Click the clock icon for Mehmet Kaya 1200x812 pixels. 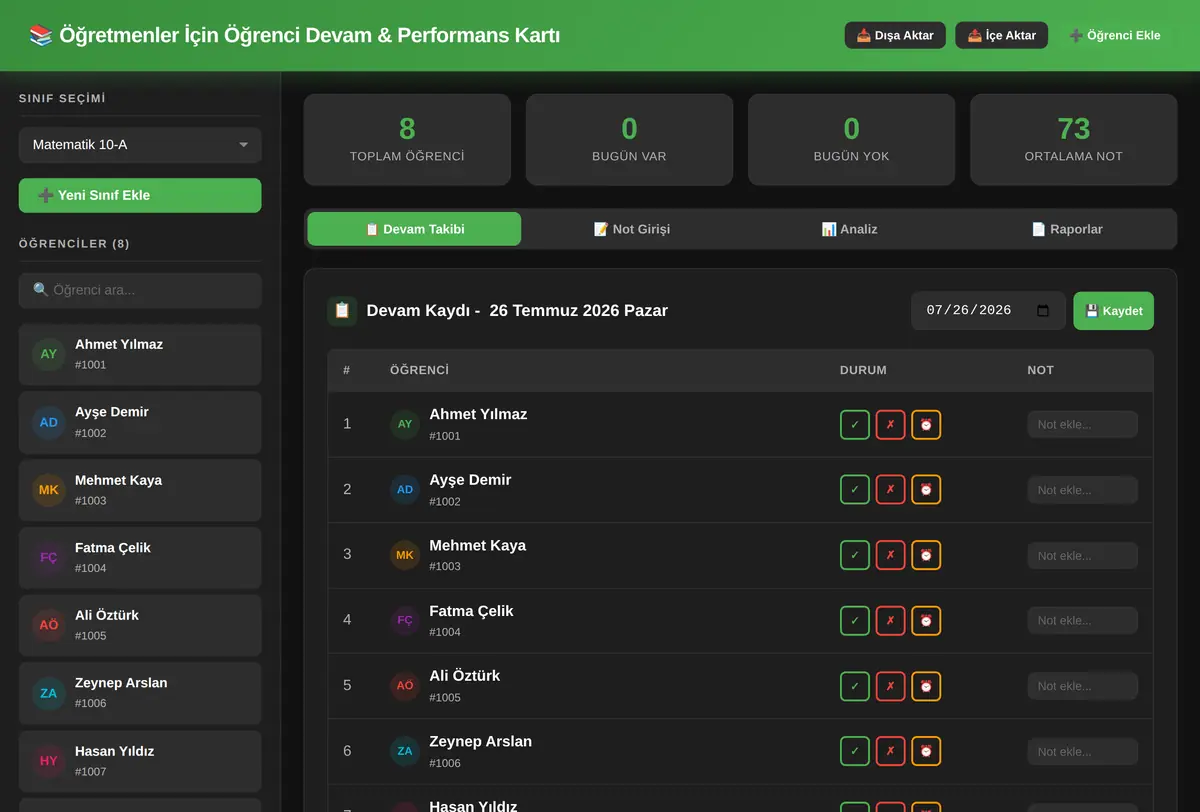click(926, 555)
